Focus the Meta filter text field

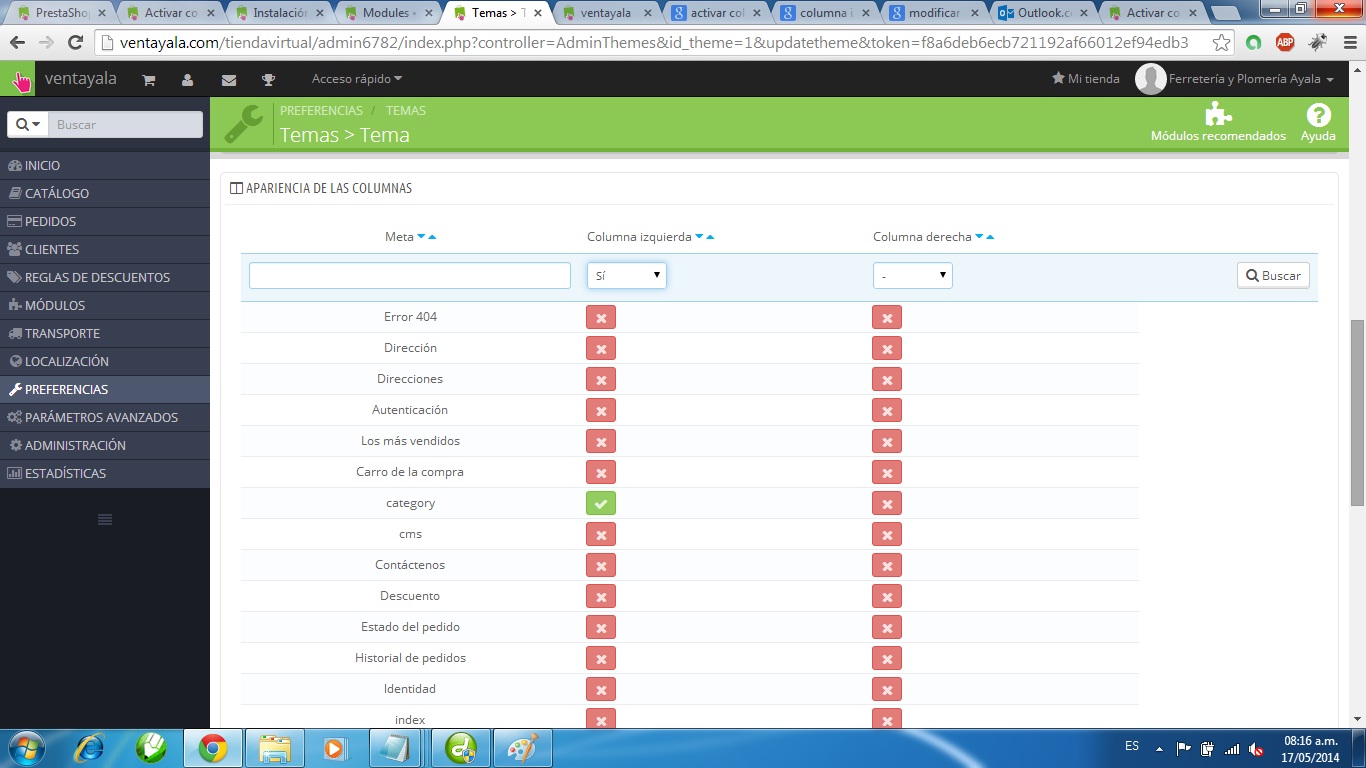(410, 275)
